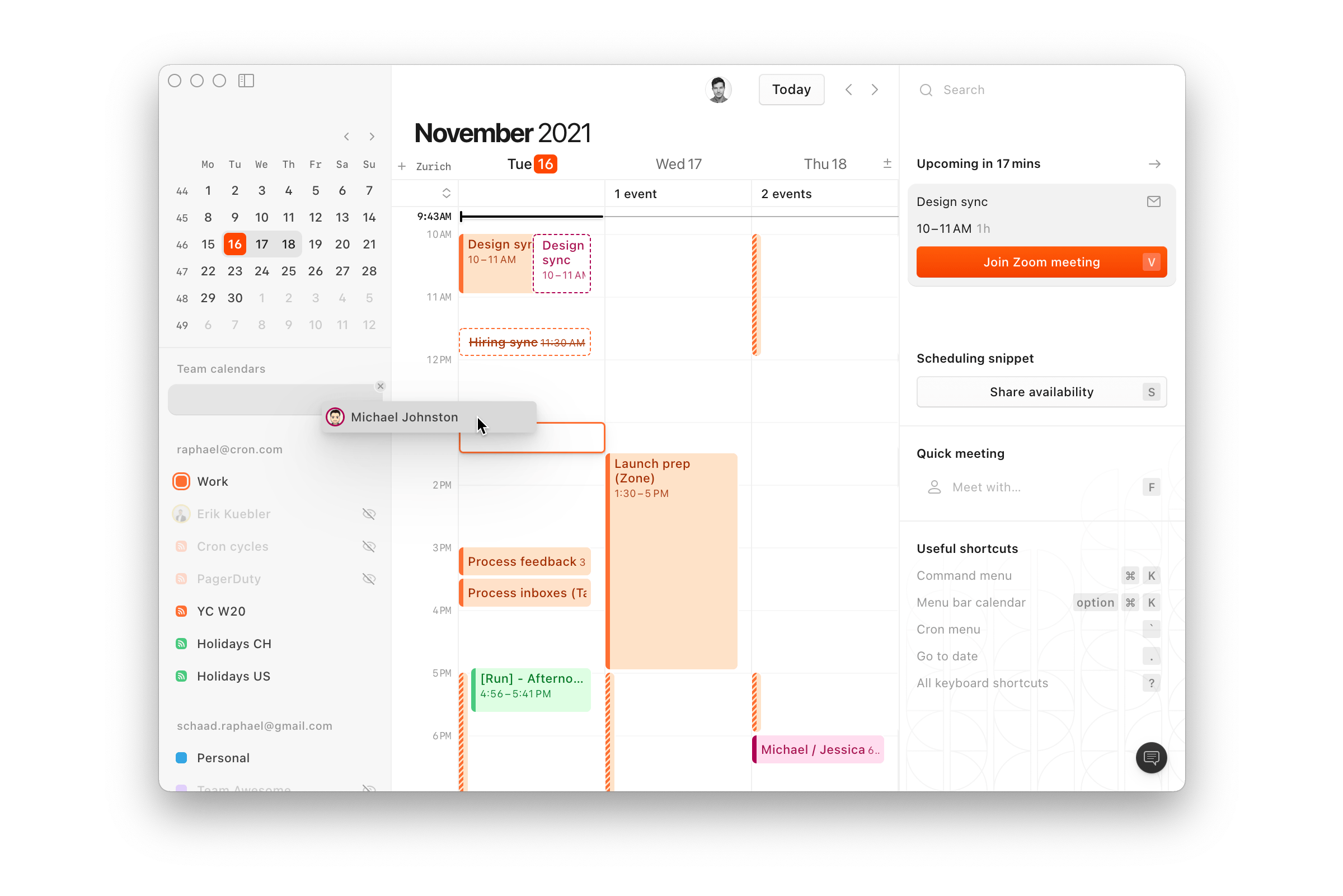Click forward arrow to next week

click(875, 90)
